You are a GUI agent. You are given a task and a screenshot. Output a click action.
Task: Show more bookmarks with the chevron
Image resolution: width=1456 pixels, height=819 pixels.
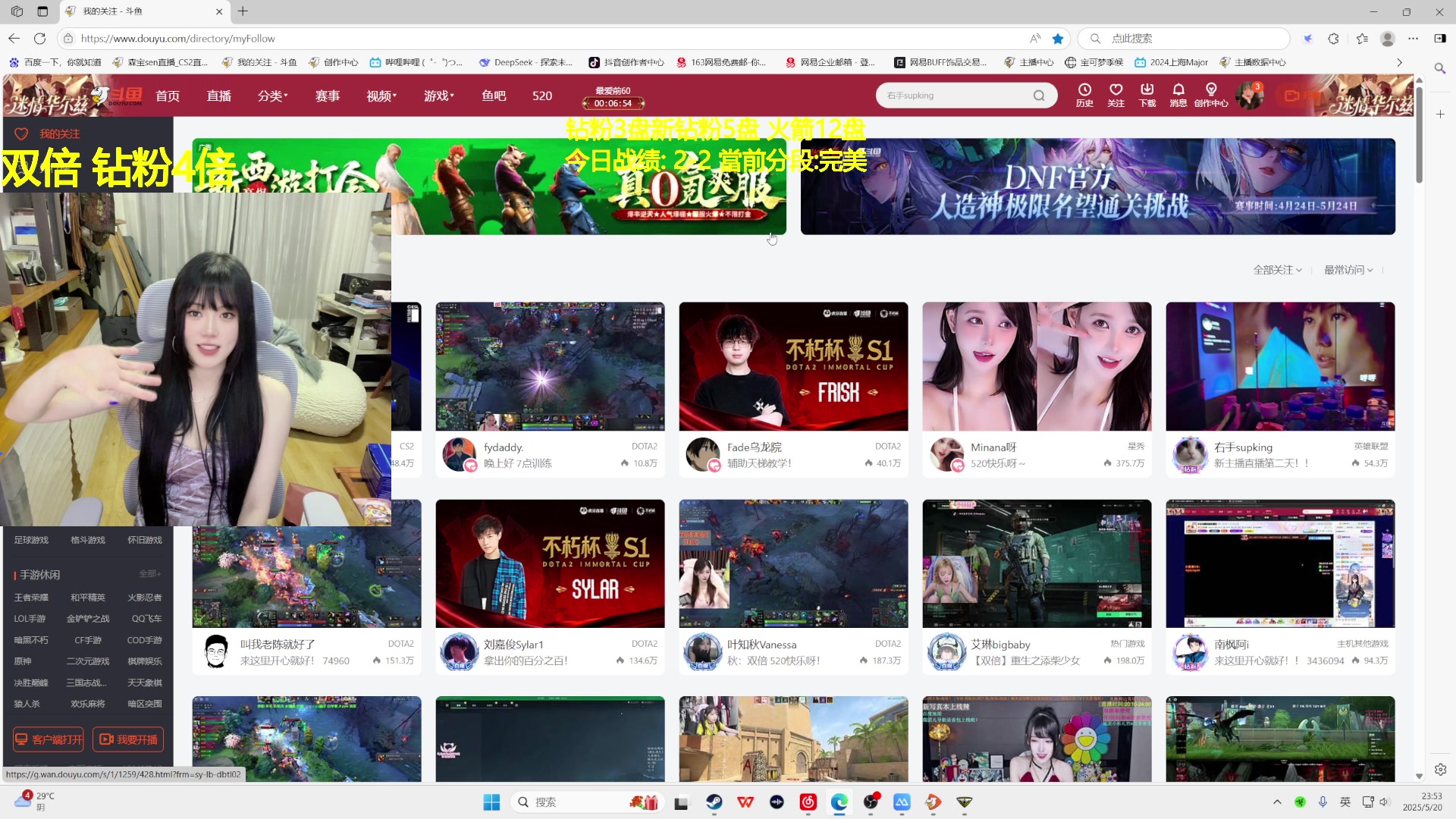pos(1399,62)
